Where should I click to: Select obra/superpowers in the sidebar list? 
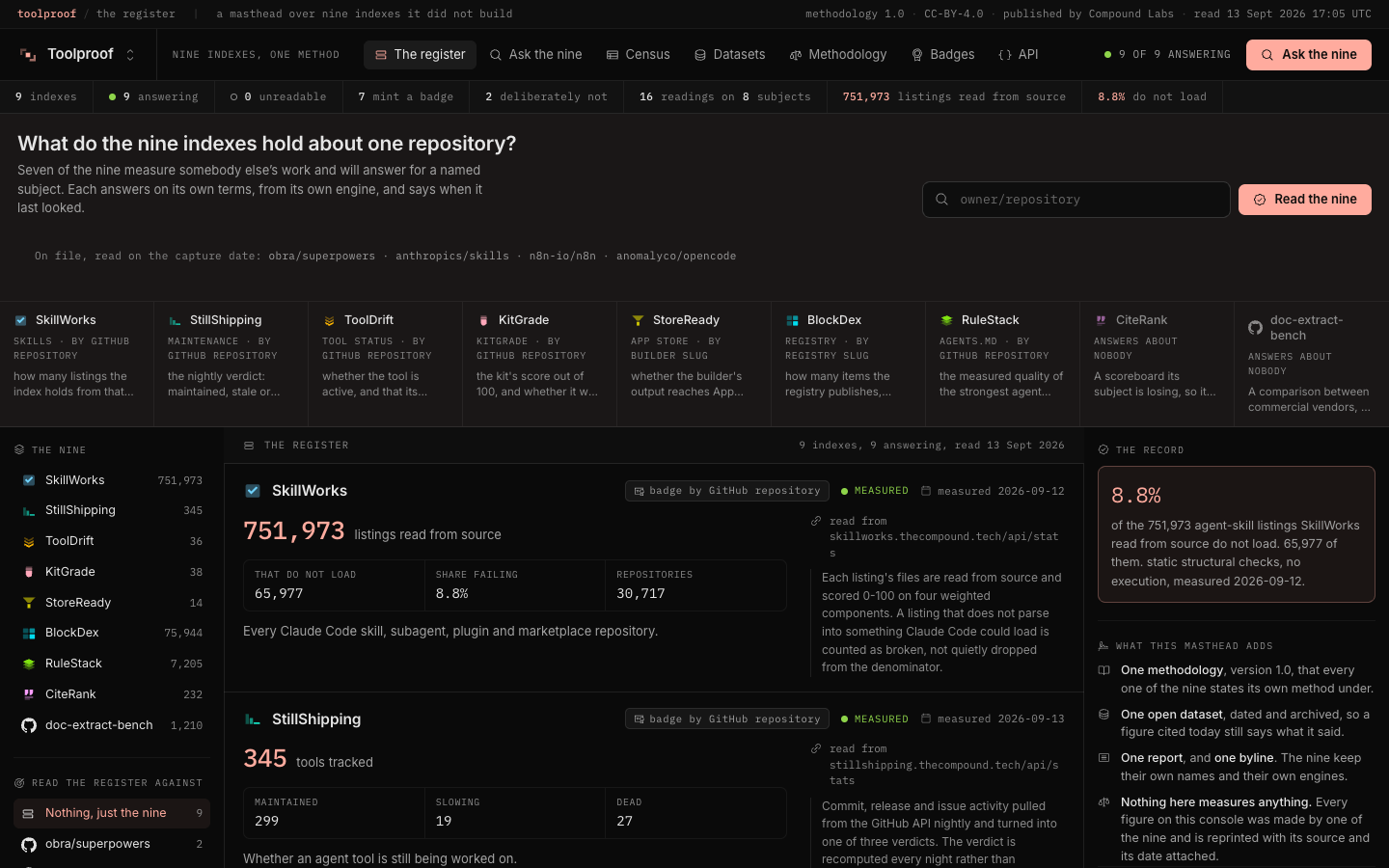[112, 844]
